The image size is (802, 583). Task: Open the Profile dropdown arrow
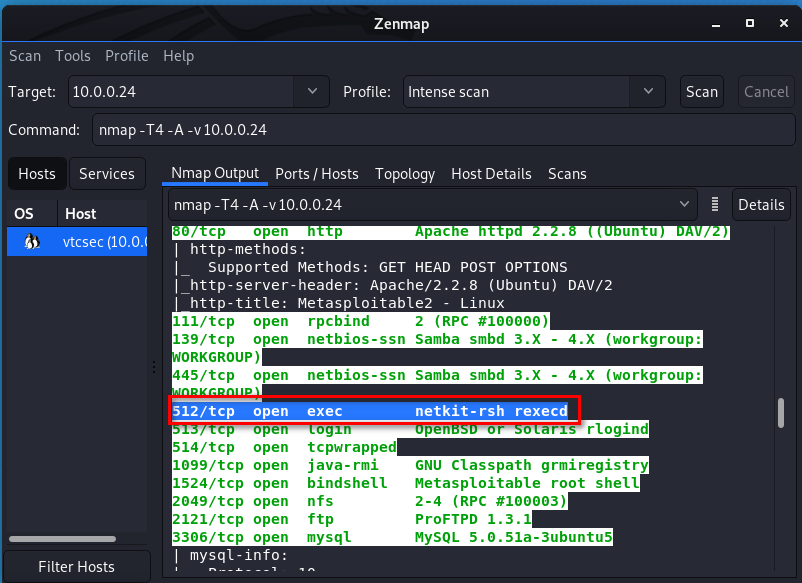[648, 92]
